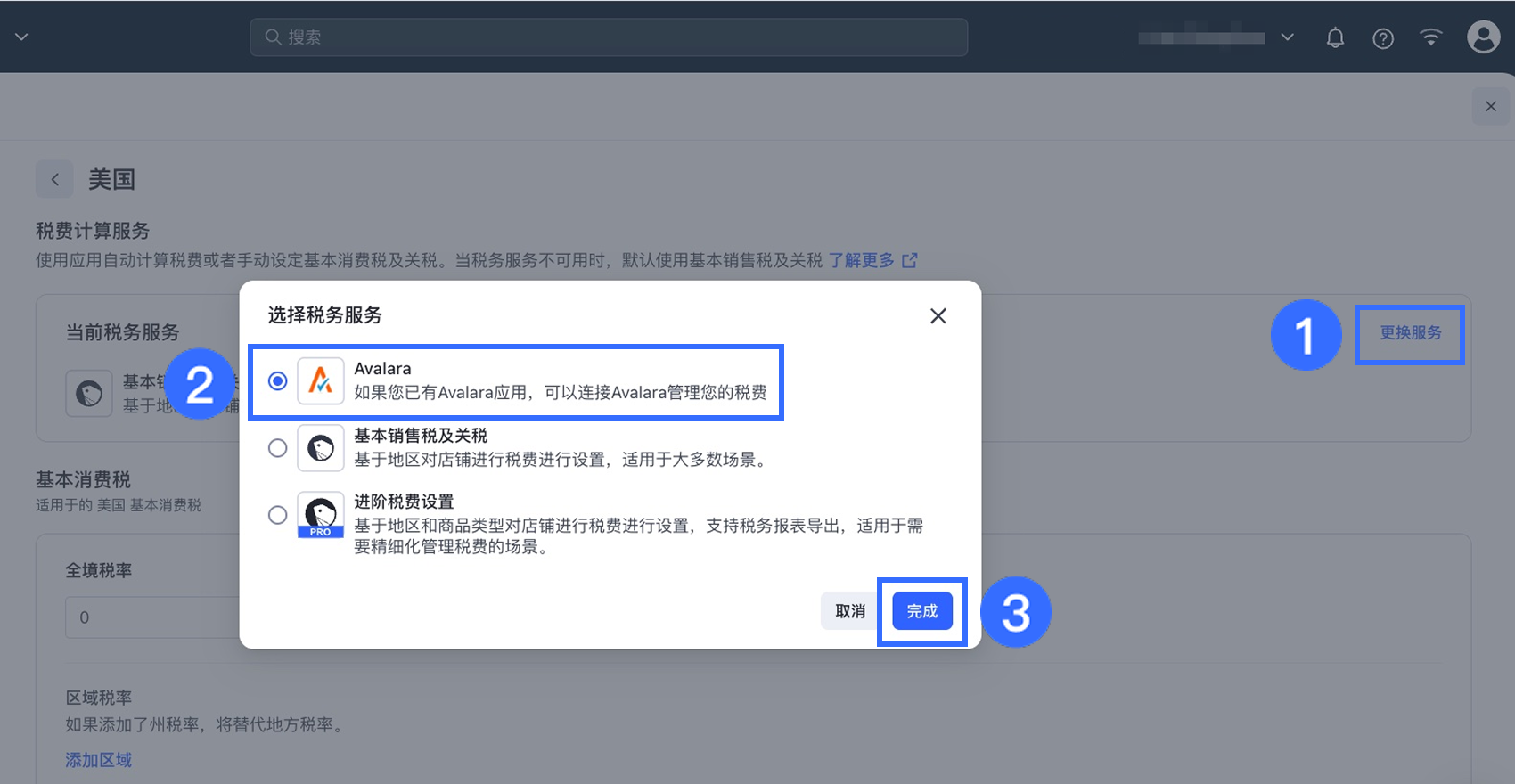This screenshot has height=784, width=1515.
Task: Open the help question mark icon
Action: (x=1383, y=38)
